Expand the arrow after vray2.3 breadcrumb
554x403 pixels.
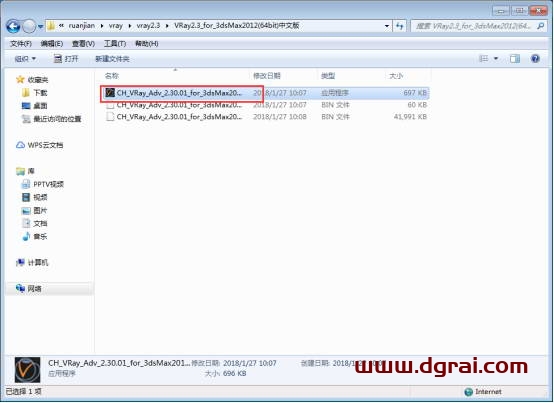pos(167,26)
